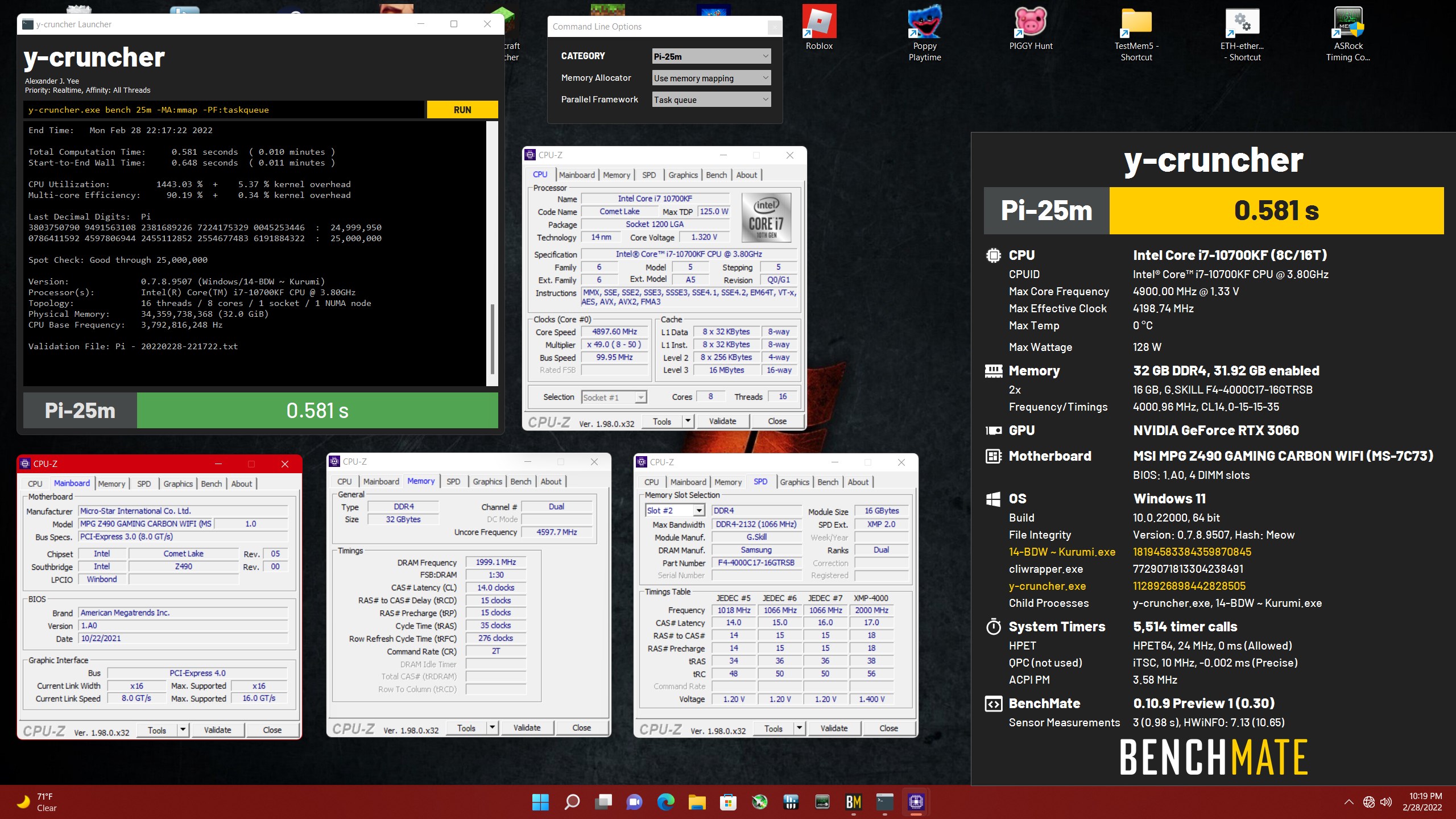
Task: Open taskbar Search magnifier icon
Action: (x=572, y=802)
